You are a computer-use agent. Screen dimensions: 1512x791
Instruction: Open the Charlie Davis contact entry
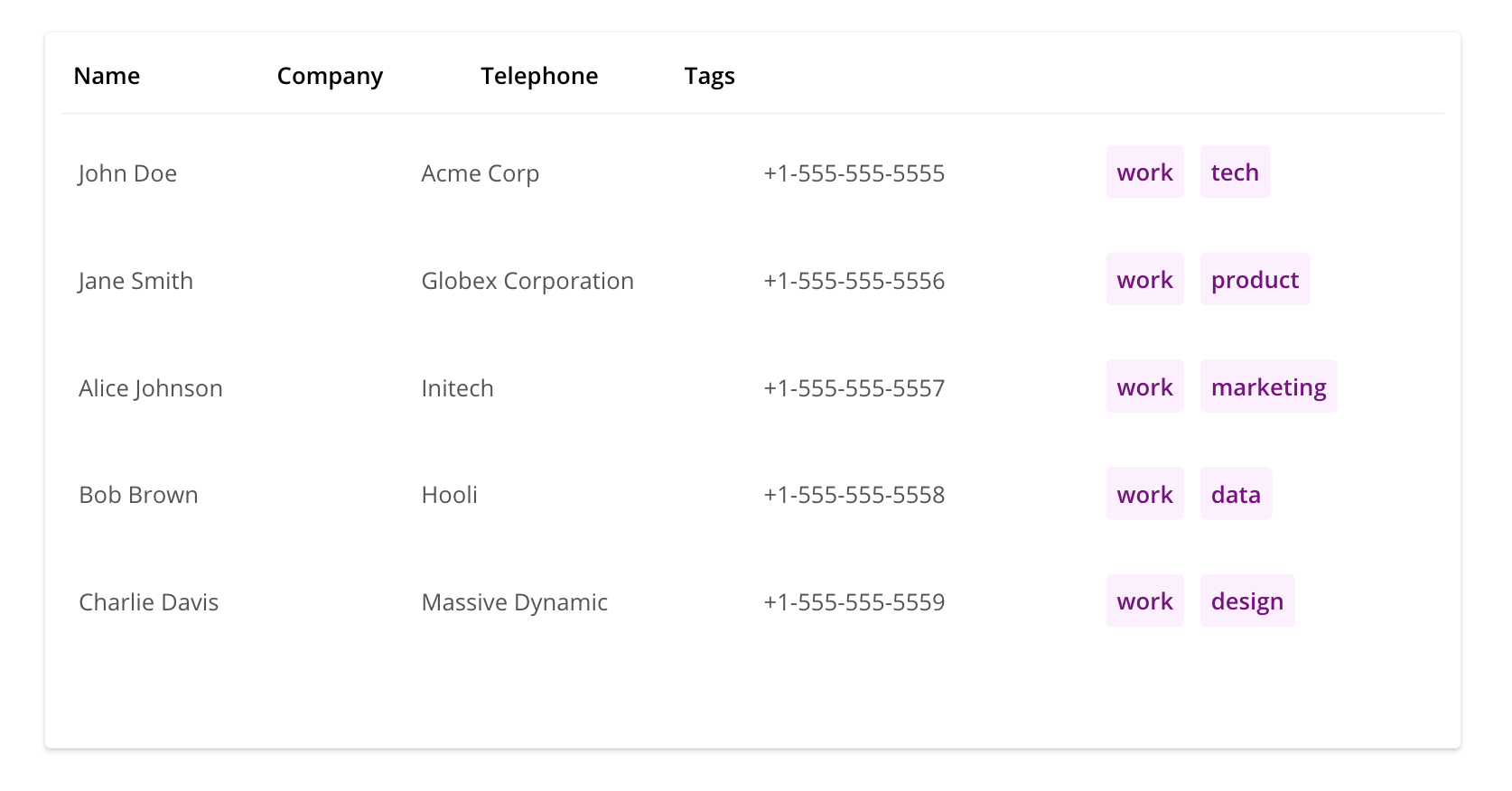pos(149,602)
